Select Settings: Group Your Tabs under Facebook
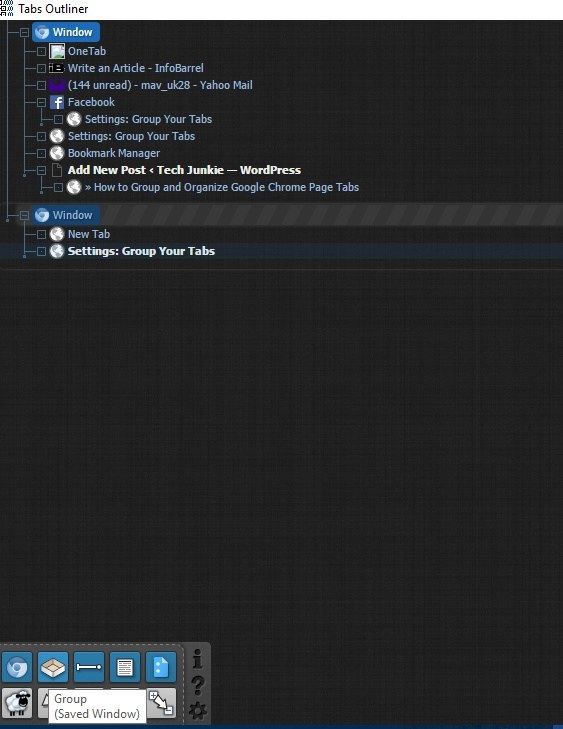This screenshot has width=563, height=729. tap(148, 119)
